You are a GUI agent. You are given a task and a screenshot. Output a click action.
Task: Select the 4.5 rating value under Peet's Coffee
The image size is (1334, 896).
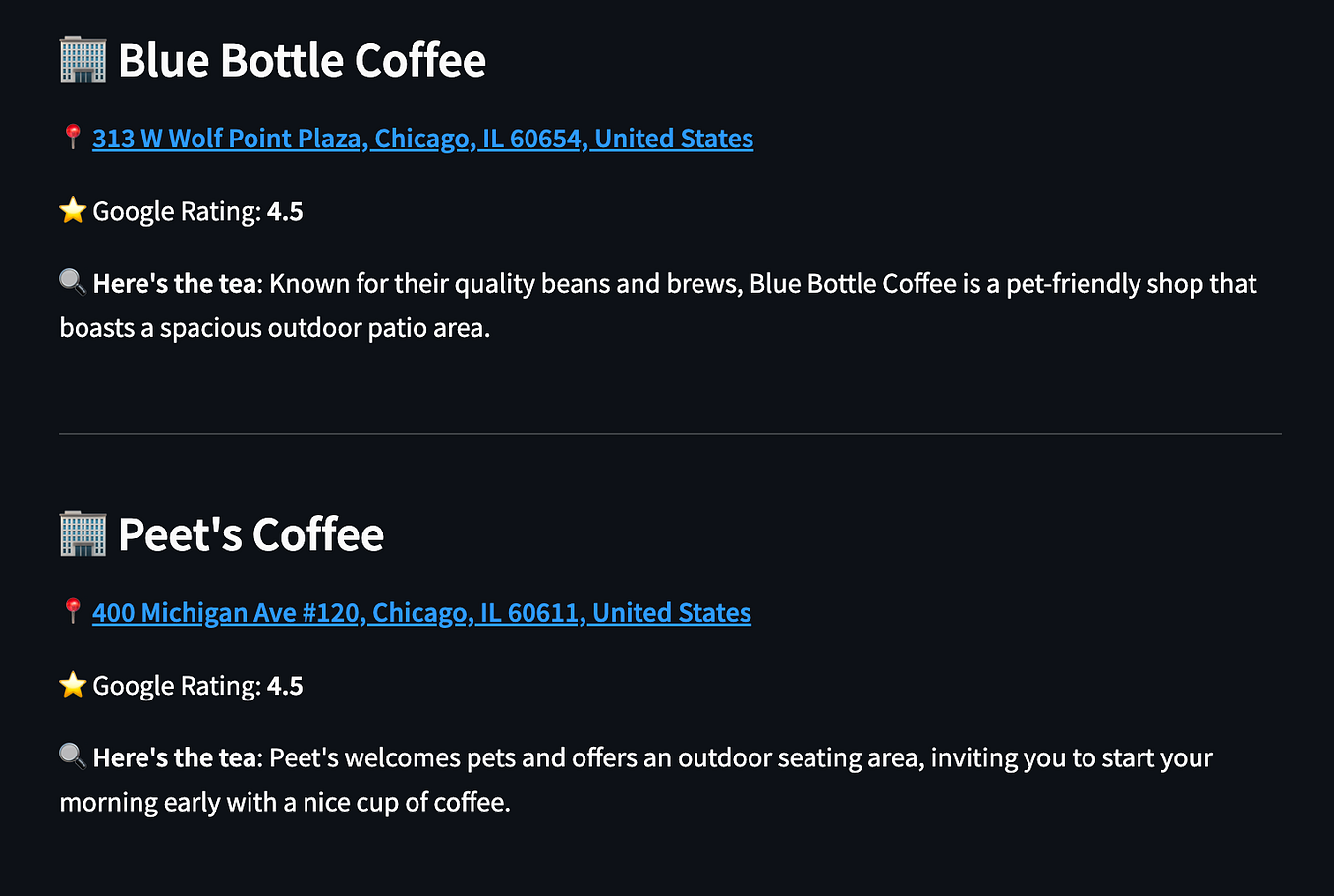point(285,686)
